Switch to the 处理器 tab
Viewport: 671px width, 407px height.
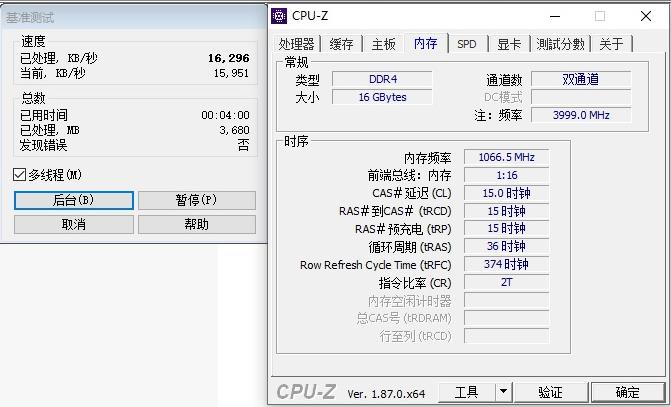click(297, 44)
